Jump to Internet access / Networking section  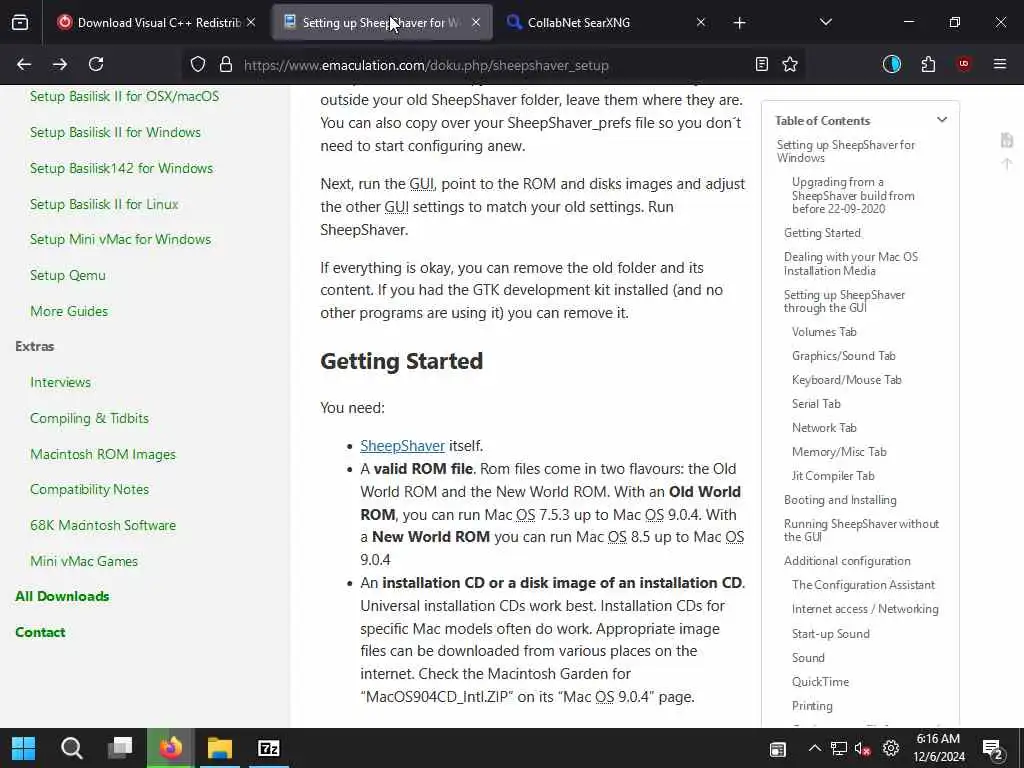(x=865, y=609)
